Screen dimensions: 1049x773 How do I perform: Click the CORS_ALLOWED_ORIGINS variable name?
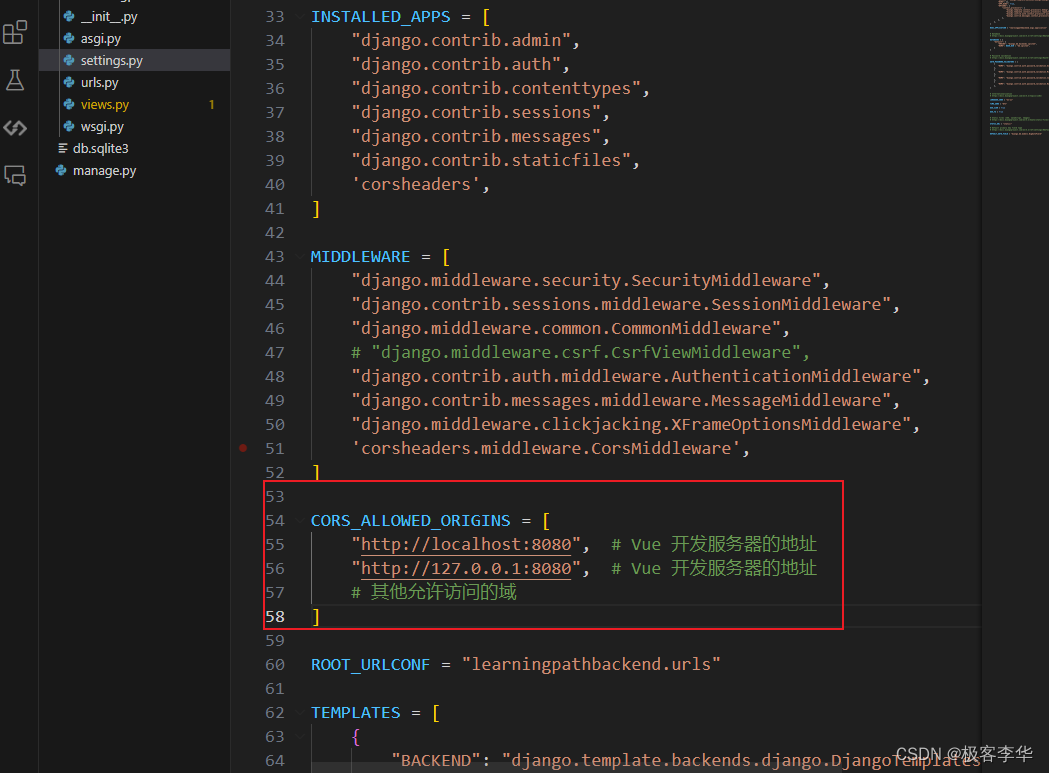[x=410, y=521]
